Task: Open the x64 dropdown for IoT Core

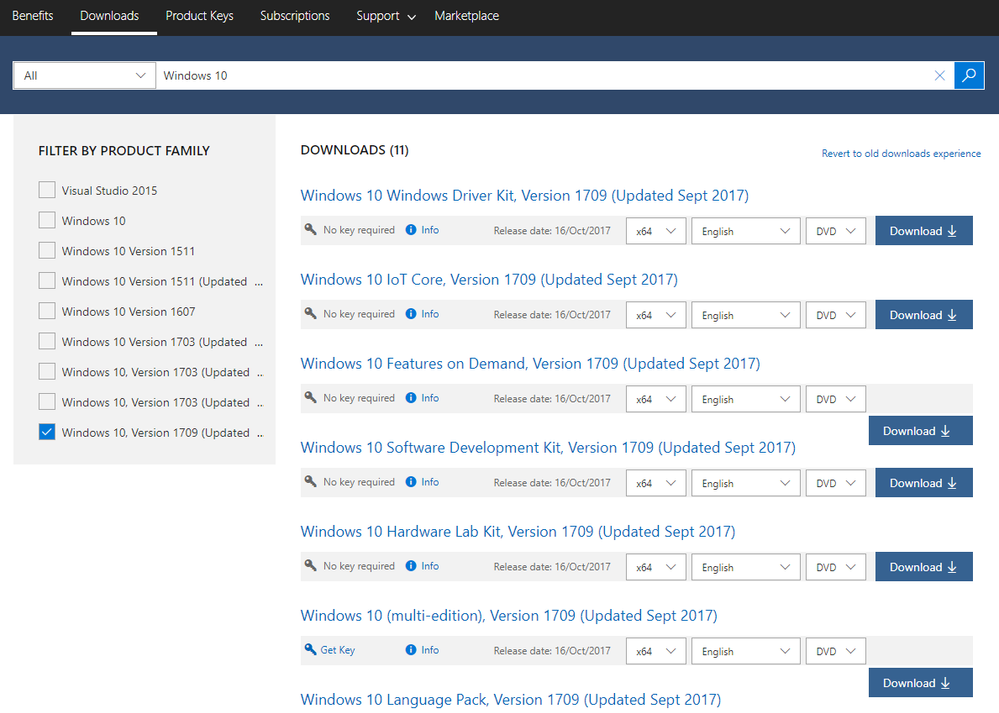Action: (x=656, y=315)
